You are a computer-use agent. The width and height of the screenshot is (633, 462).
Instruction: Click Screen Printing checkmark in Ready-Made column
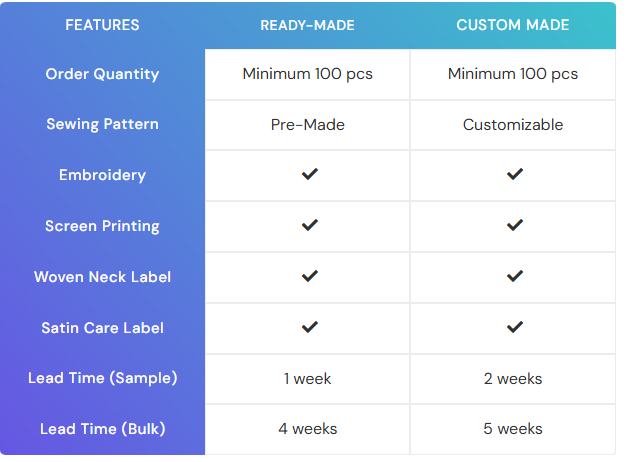pyautogui.click(x=309, y=226)
